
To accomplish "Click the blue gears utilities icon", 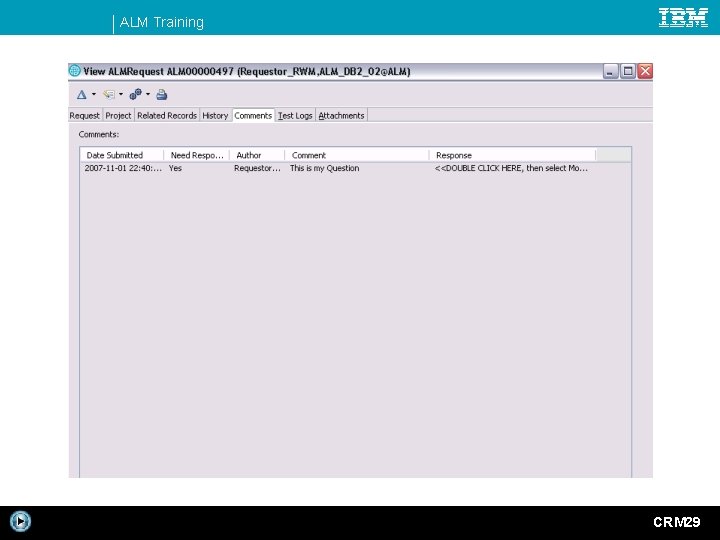I will tap(135, 95).
